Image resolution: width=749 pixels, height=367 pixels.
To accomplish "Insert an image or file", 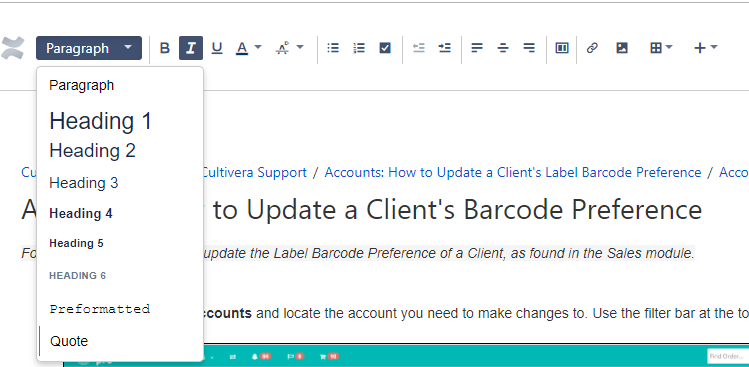I will (x=621, y=48).
